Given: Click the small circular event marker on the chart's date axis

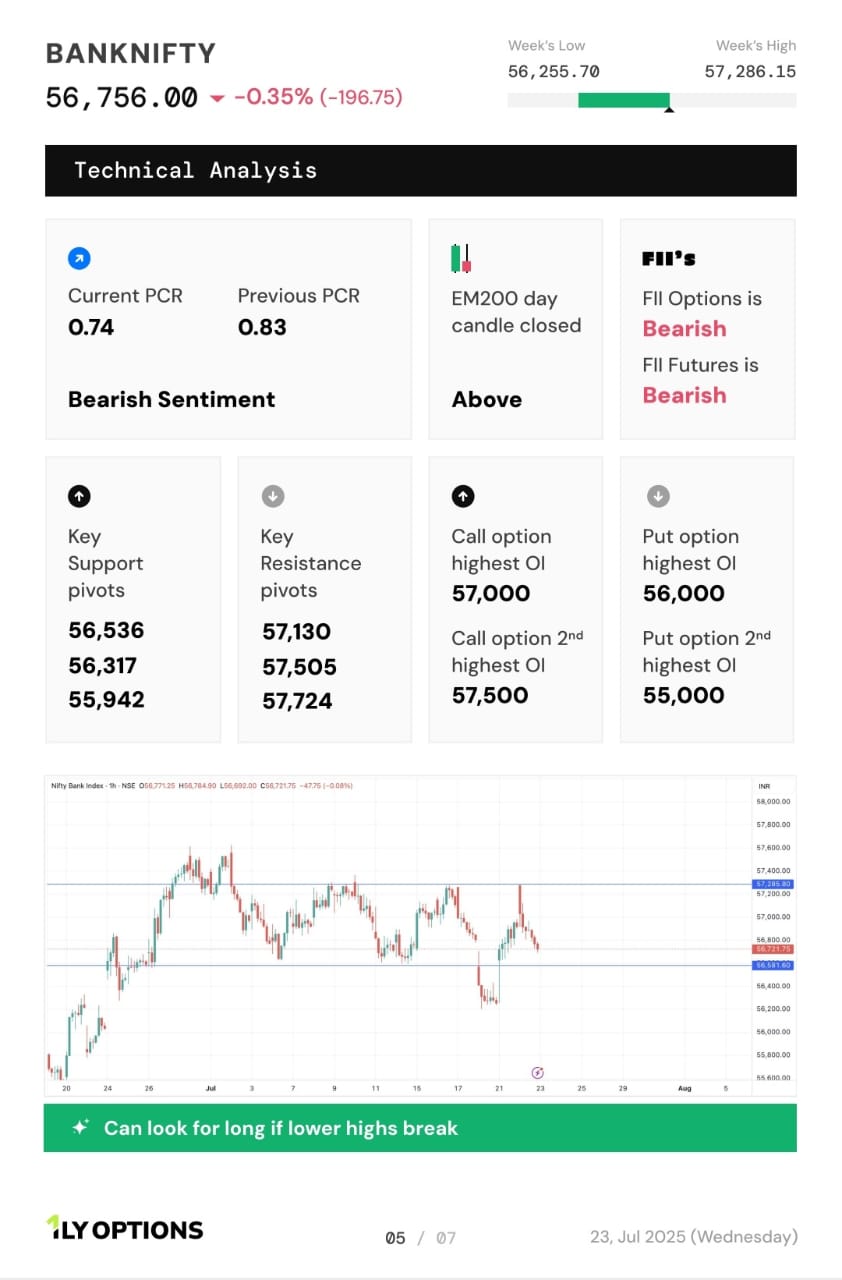Looking at the screenshot, I should pos(537,1072).
